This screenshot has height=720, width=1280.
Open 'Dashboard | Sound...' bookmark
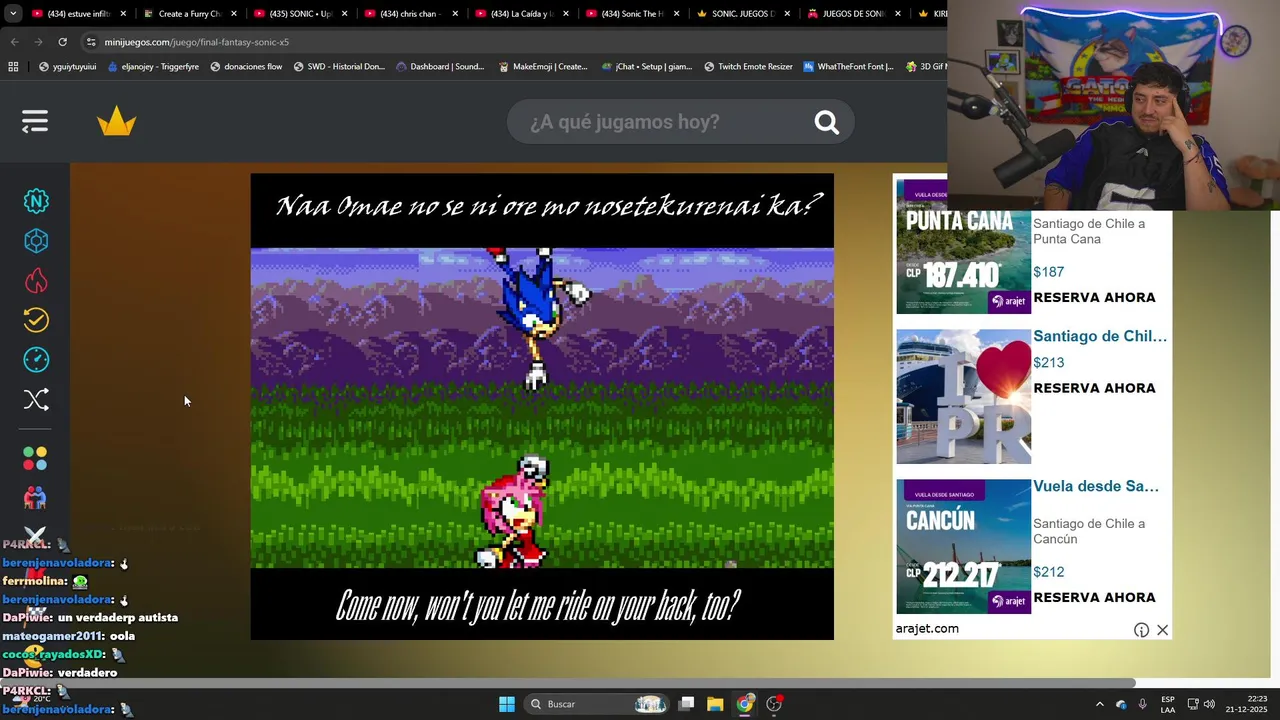pos(440,67)
